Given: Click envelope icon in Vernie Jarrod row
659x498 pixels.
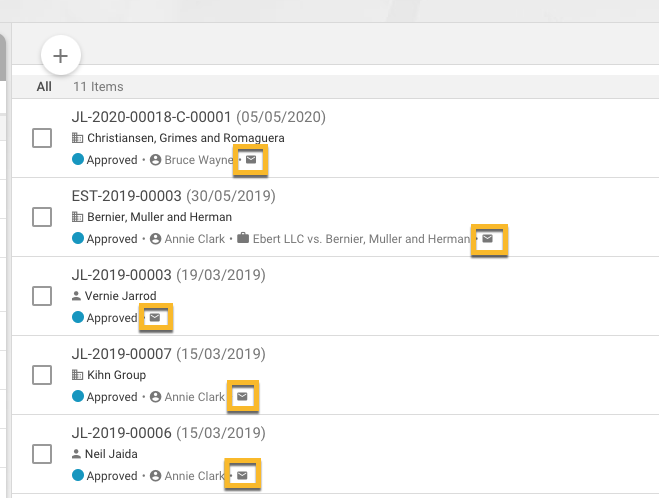Looking at the screenshot, I should coord(155,317).
